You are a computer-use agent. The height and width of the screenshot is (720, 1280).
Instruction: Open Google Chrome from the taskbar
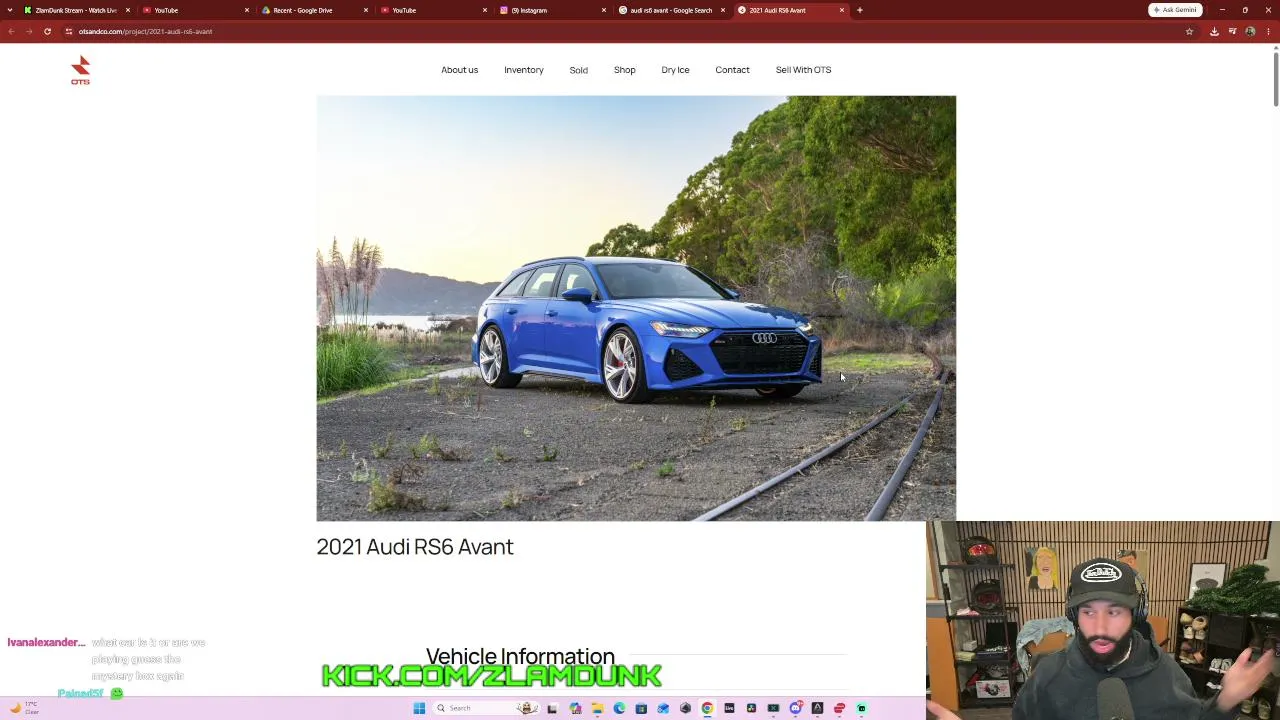[x=707, y=708]
